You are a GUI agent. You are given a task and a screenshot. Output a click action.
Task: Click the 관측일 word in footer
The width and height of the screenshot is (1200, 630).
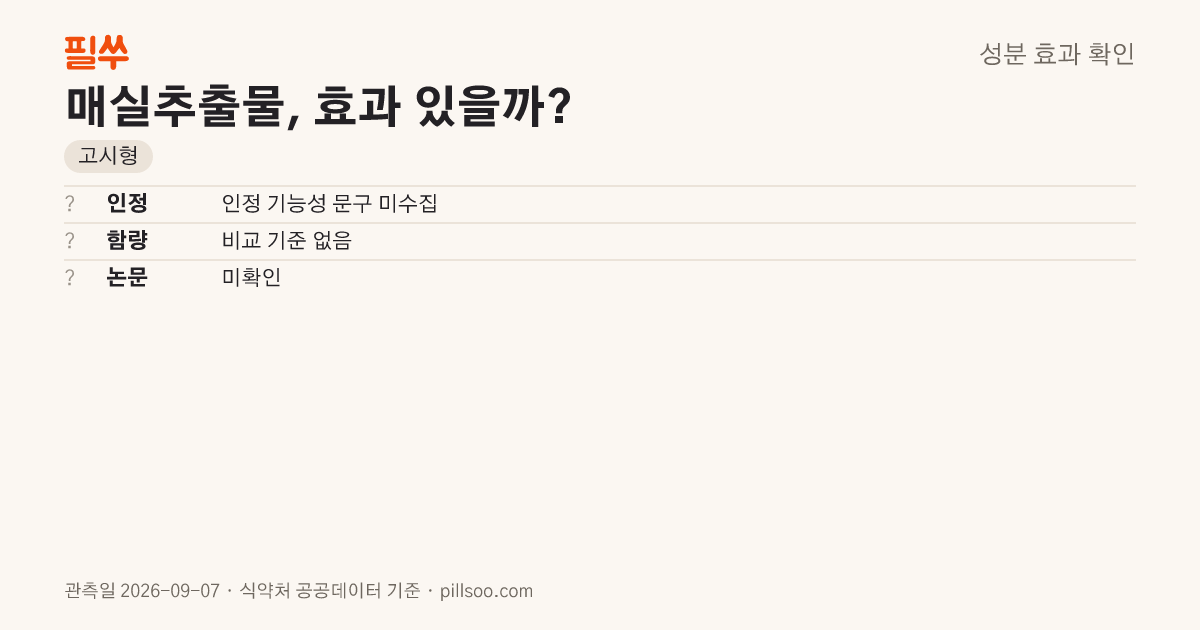click(x=89, y=591)
